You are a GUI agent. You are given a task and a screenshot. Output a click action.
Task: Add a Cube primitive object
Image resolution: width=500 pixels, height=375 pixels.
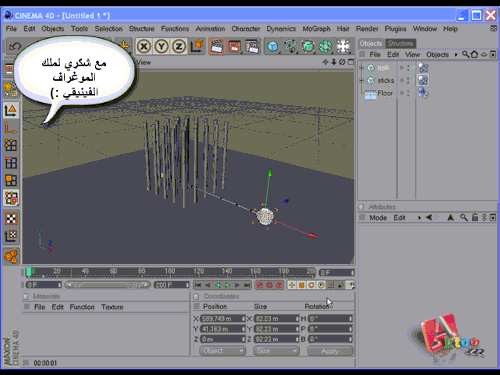click(x=273, y=46)
